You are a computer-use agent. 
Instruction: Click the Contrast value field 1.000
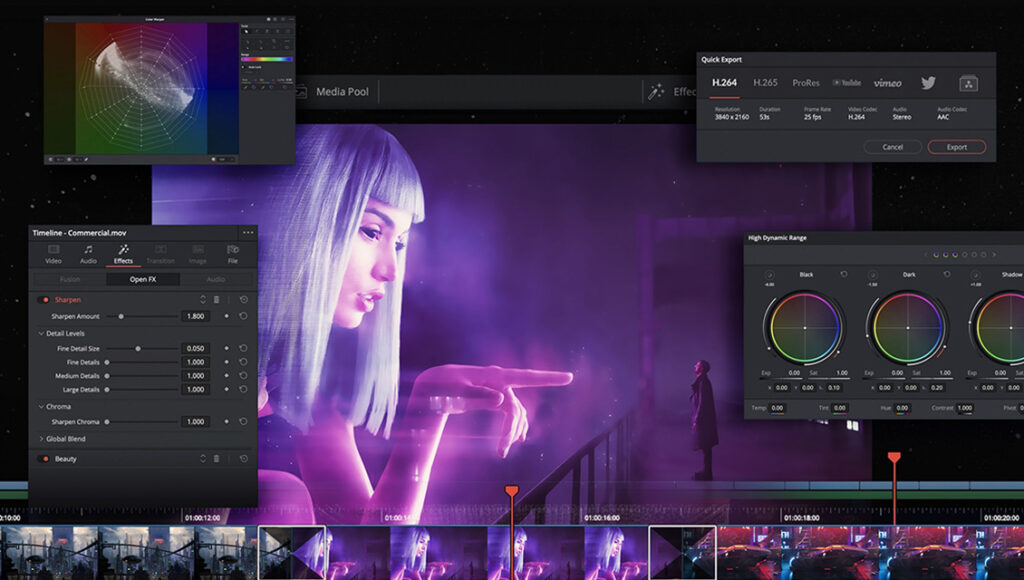point(965,408)
